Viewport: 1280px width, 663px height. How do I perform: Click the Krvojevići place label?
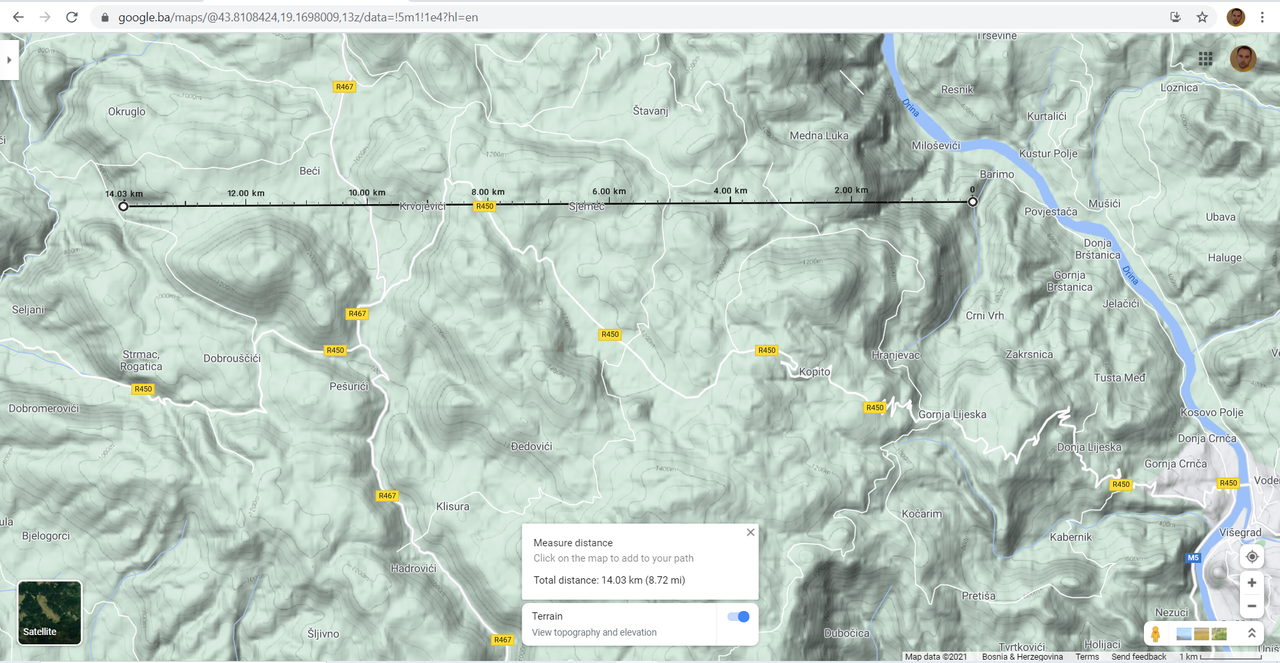(422, 205)
